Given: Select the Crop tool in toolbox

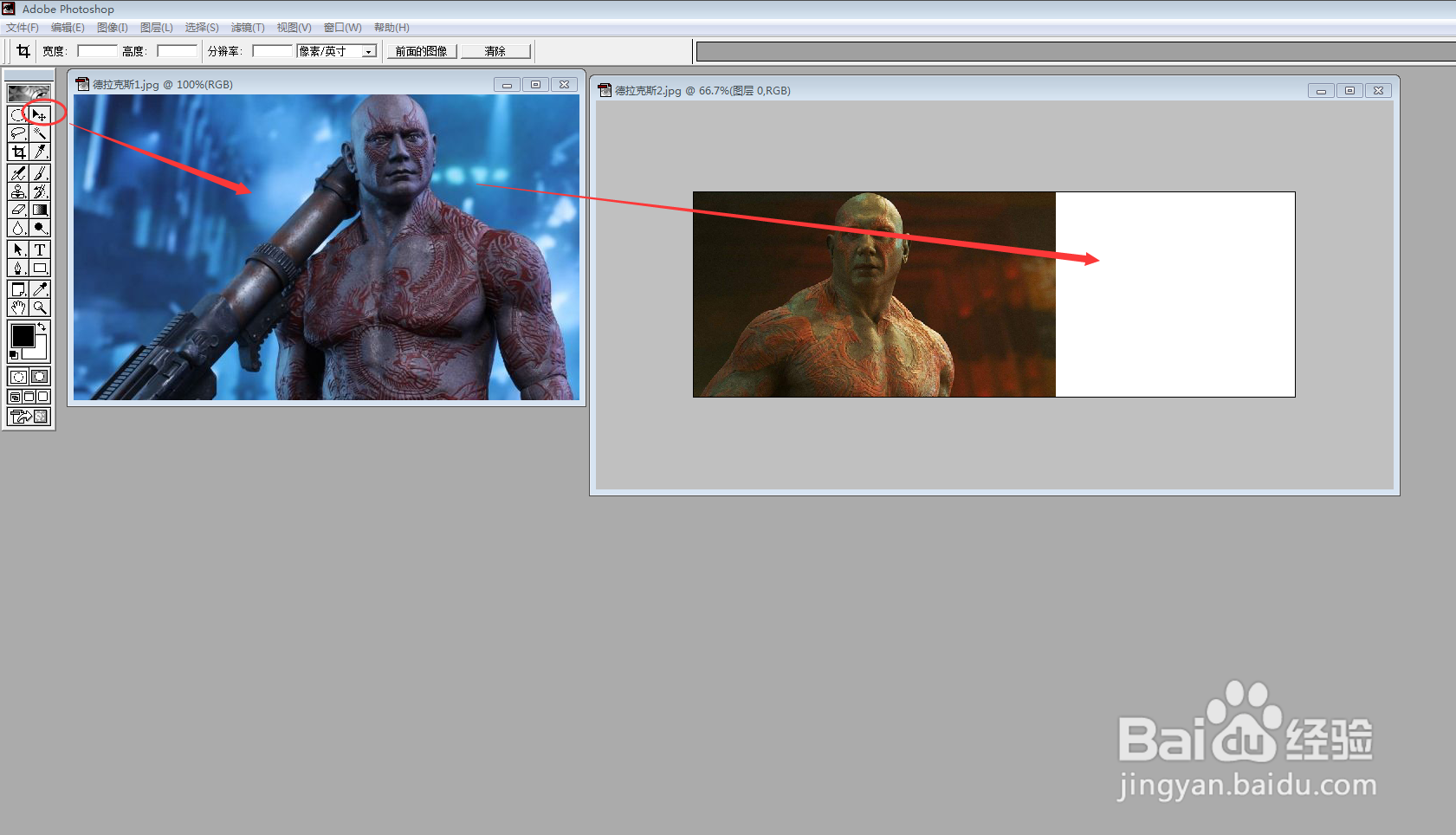Looking at the screenshot, I should pyautogui.click(x=18, y=152).
